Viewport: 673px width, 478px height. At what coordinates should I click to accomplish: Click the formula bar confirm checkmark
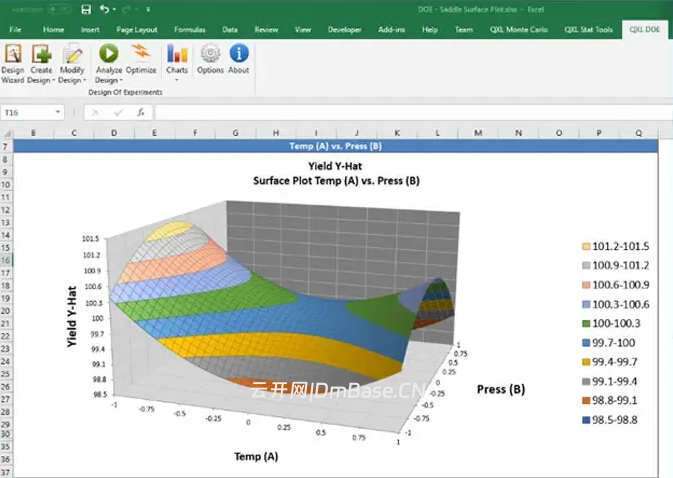pos(118,112)
